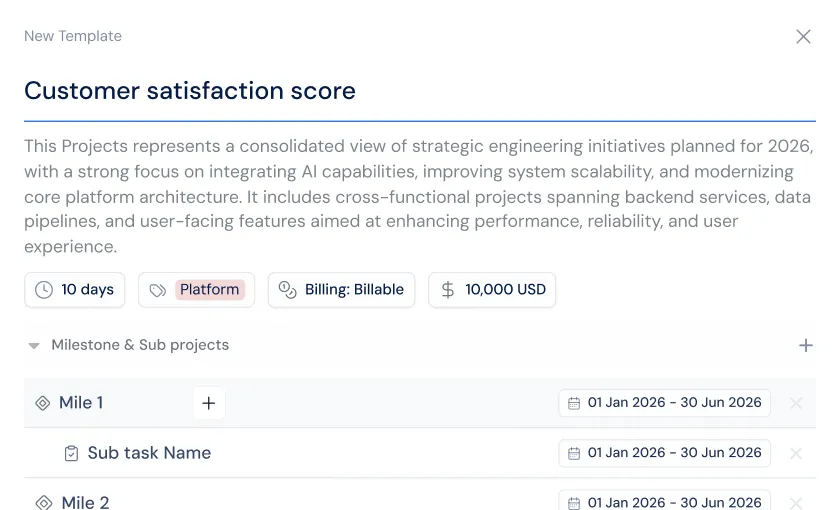Open the Mile 2 date range picker
Screen dimensions: 840x510
click(664, 500)
